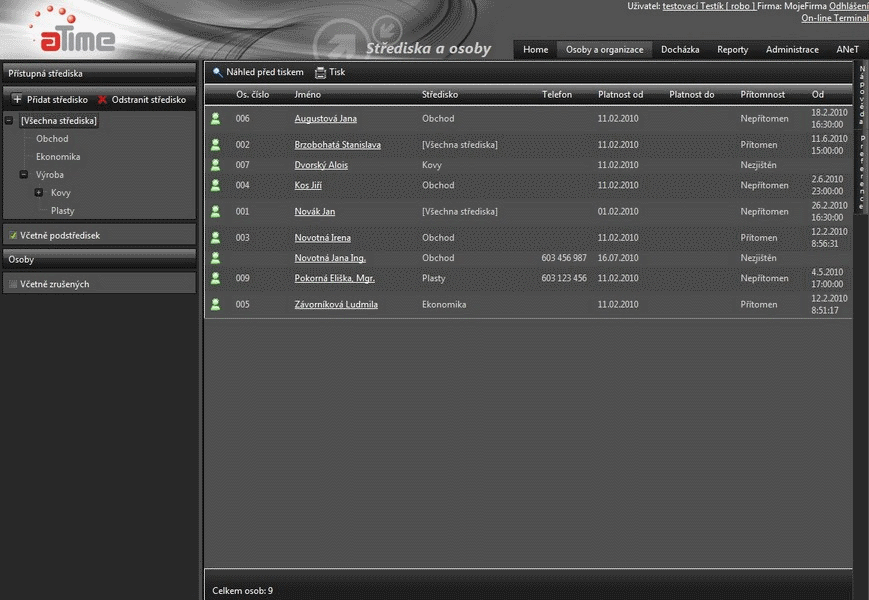
Task: Click the person icon for Brzobohatá Stanislava
Action: 216,145
